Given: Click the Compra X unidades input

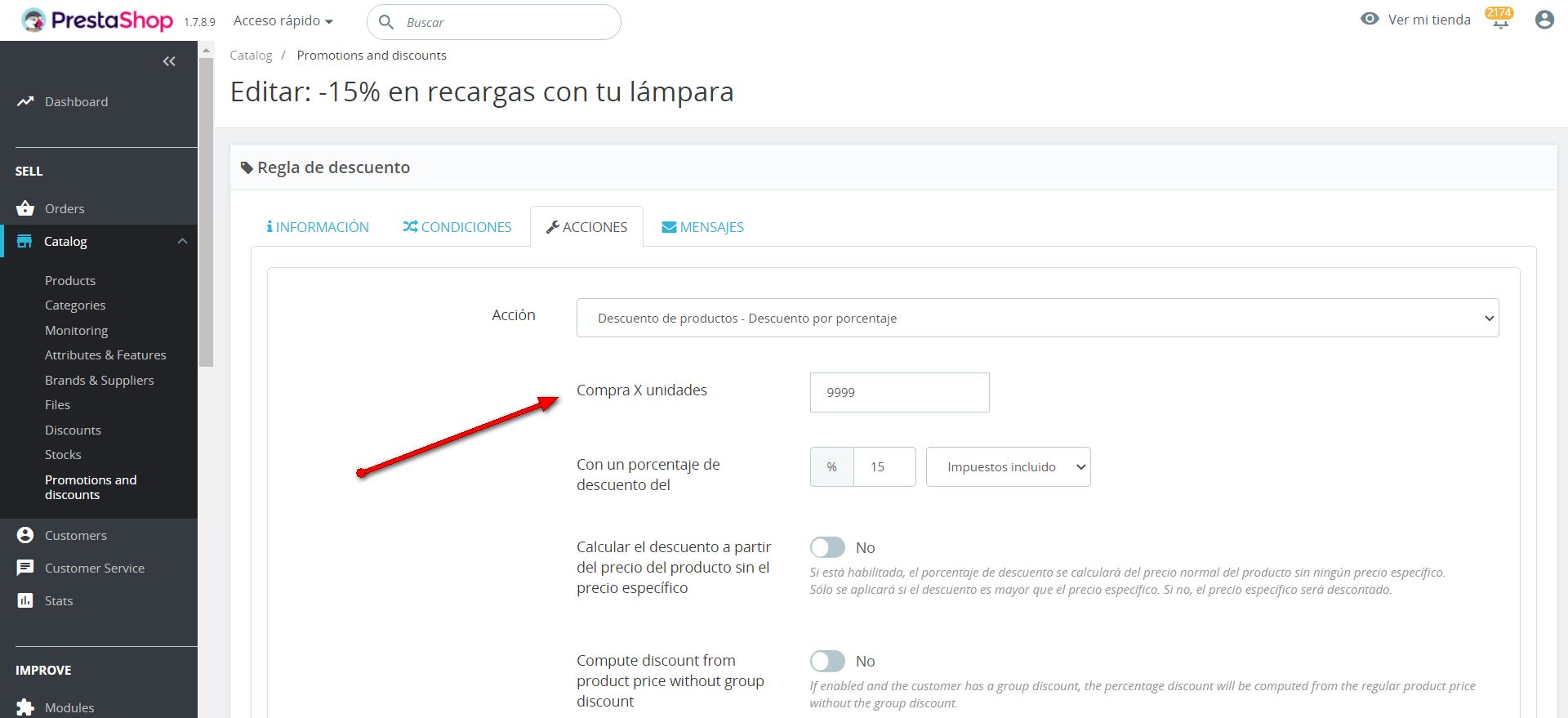Looking at the screenshot, I should click(x=899, y=392).
